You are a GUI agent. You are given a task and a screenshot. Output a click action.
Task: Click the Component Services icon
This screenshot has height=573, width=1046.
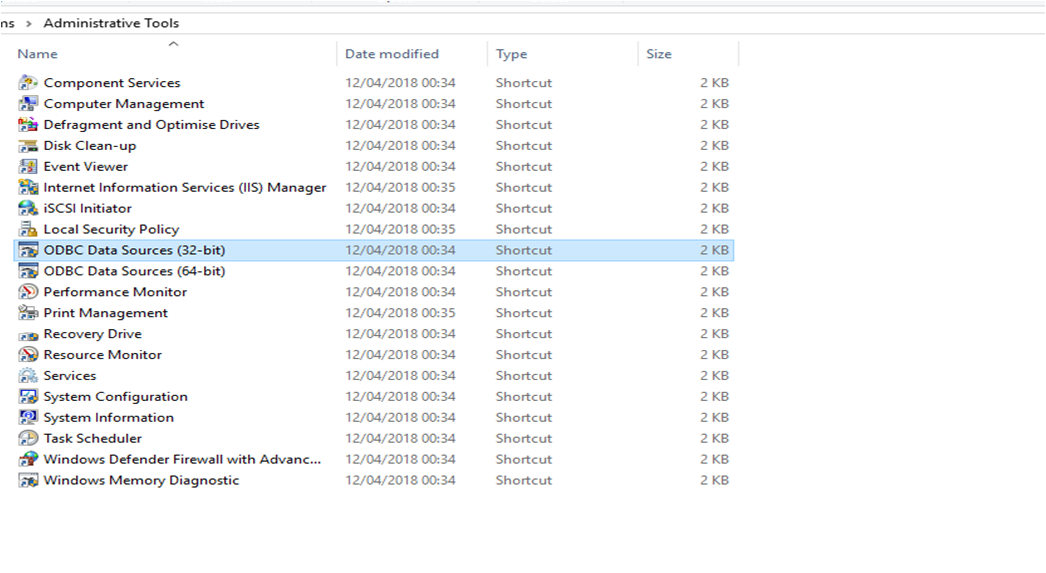pyautogui.click(x=28, y=83)
